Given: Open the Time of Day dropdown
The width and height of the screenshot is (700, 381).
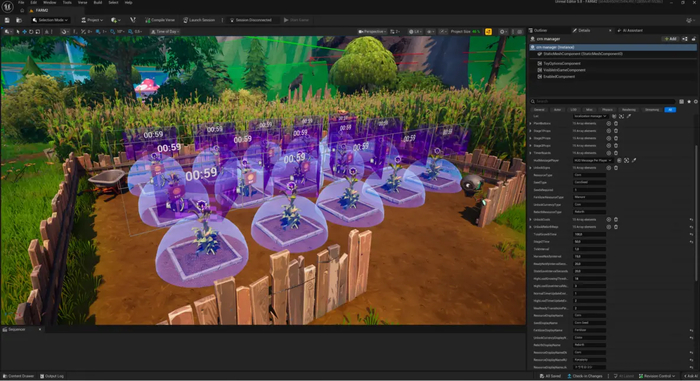Looking at the screenshot, I should (165, 32).
